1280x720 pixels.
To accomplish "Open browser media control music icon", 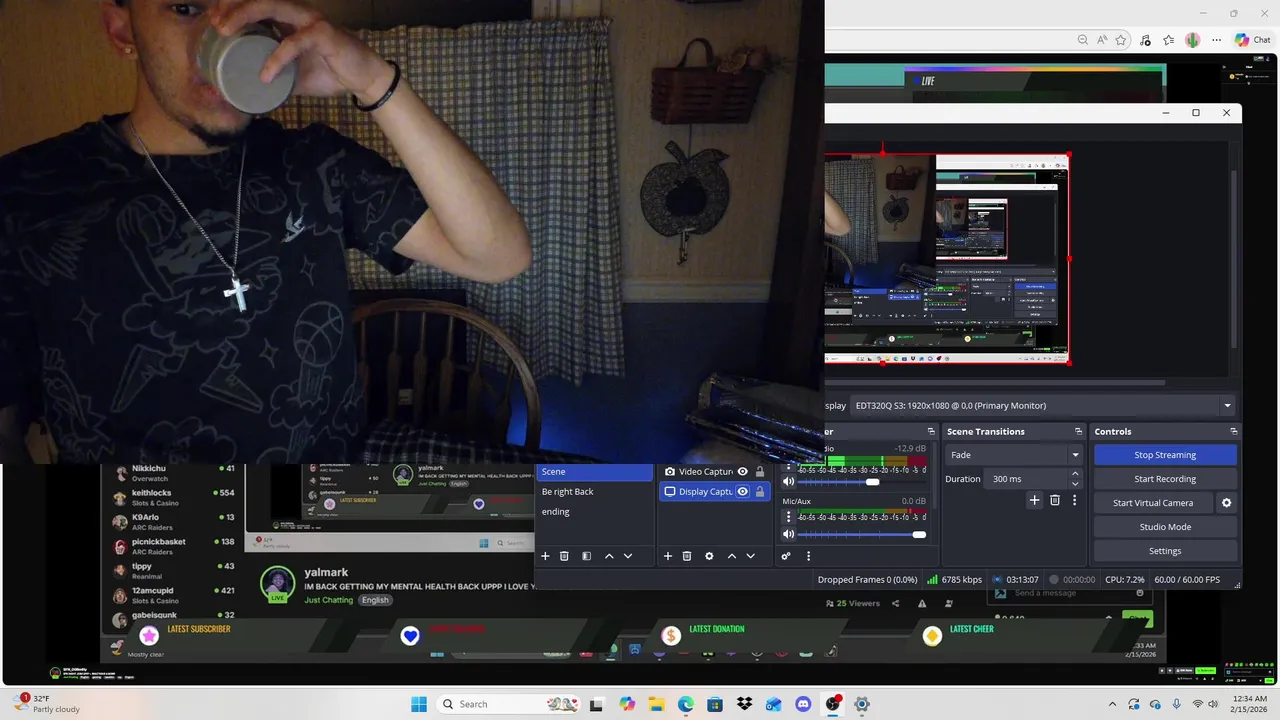I will pyautogui.click(x=1145, y=40).
